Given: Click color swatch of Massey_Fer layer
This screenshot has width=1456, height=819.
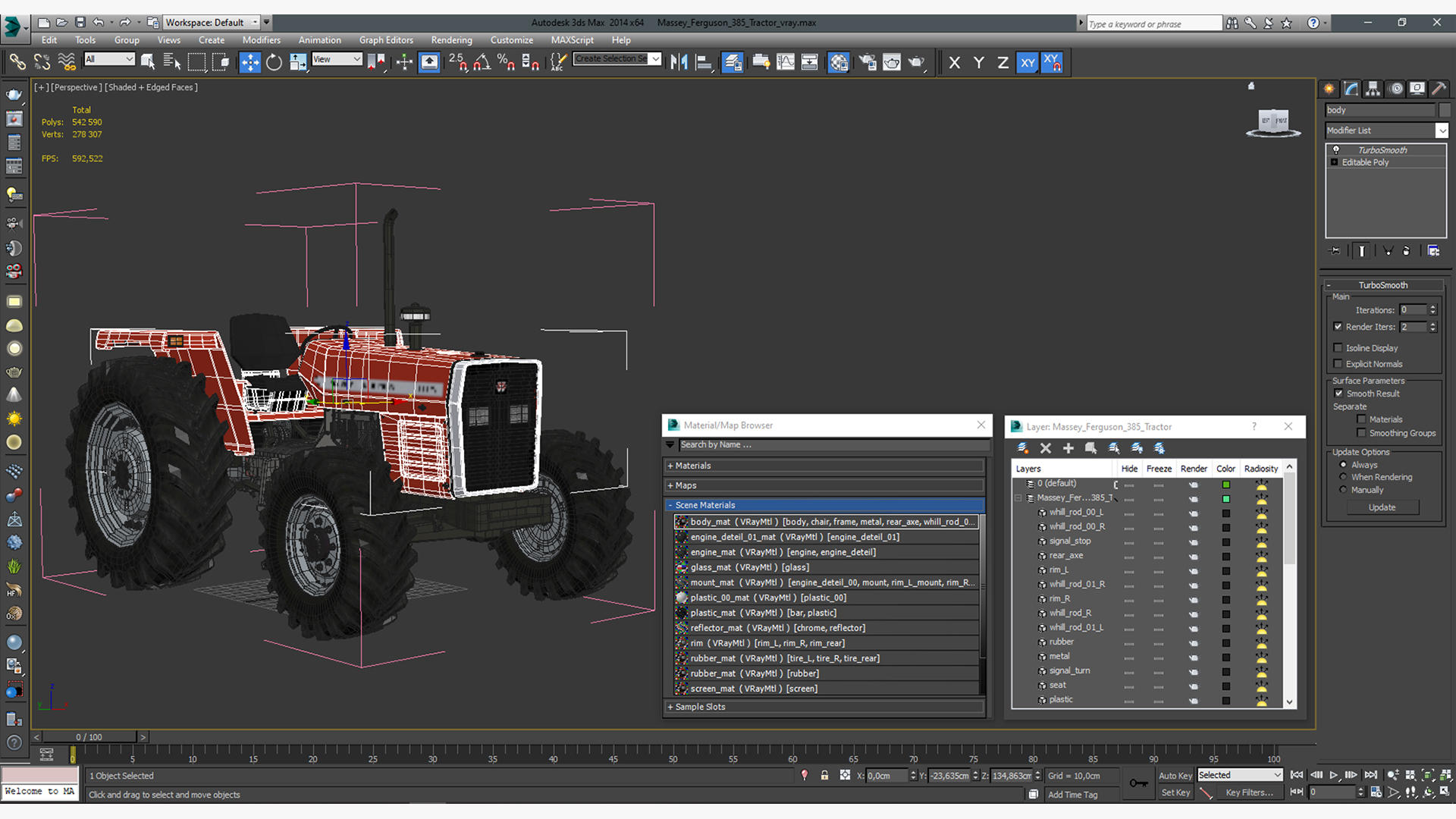Looking at the screenshot, I should [1225, 498].
